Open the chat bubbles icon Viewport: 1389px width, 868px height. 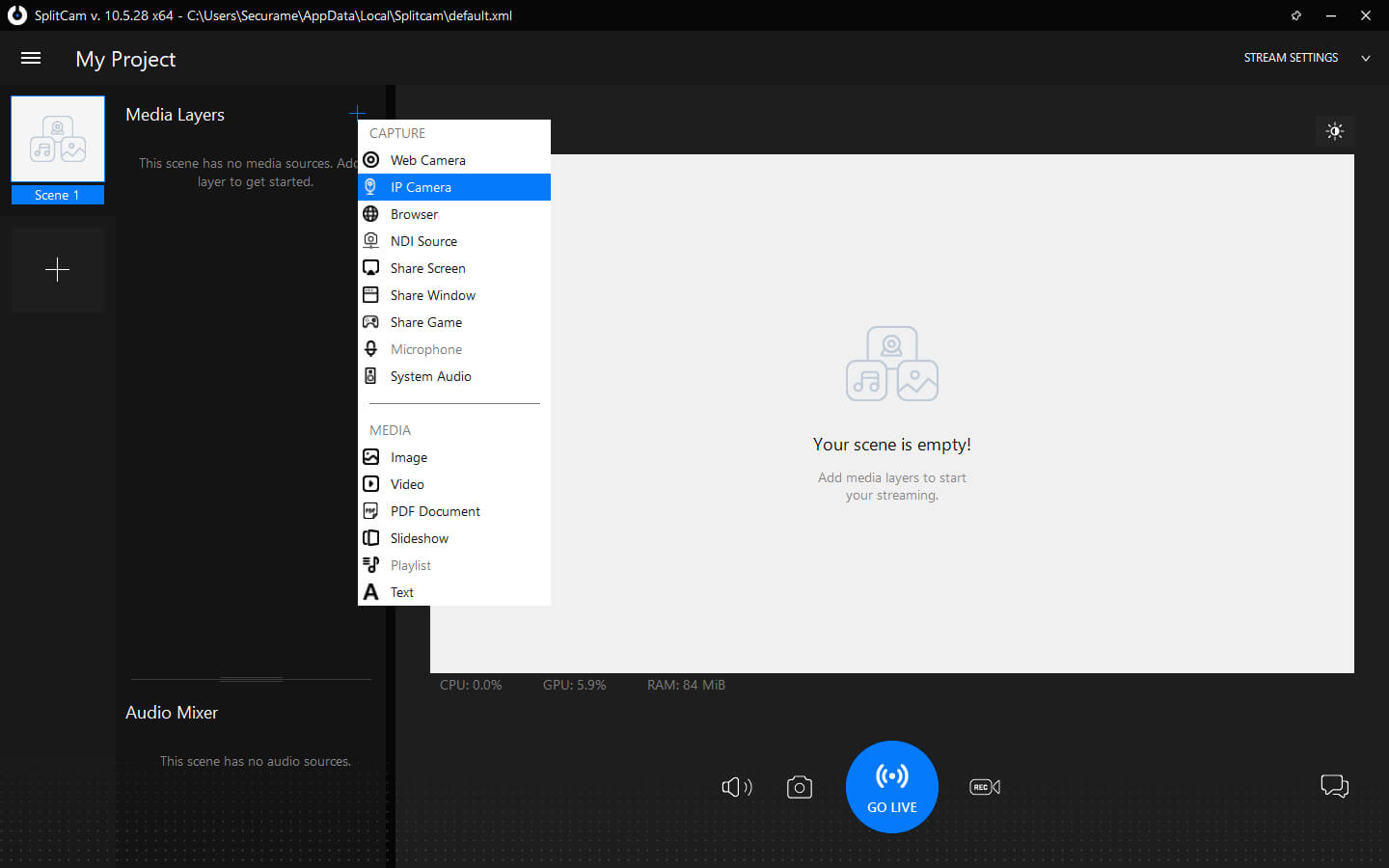pyautogui.click(x=1335, y=786)
